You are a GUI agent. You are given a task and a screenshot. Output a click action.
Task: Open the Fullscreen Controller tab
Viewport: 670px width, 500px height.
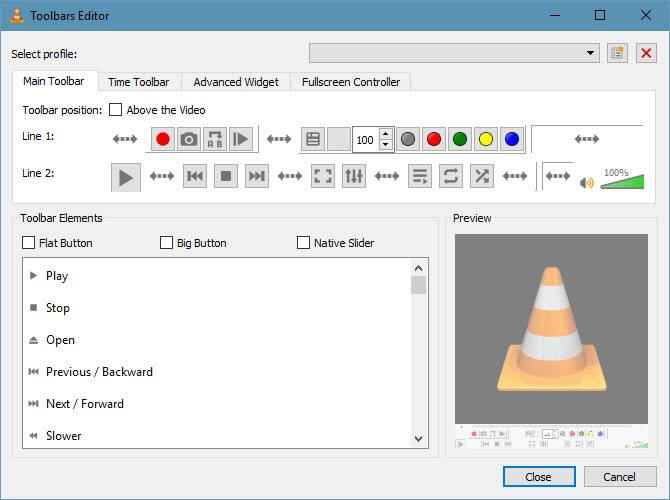tap(351, 82)
